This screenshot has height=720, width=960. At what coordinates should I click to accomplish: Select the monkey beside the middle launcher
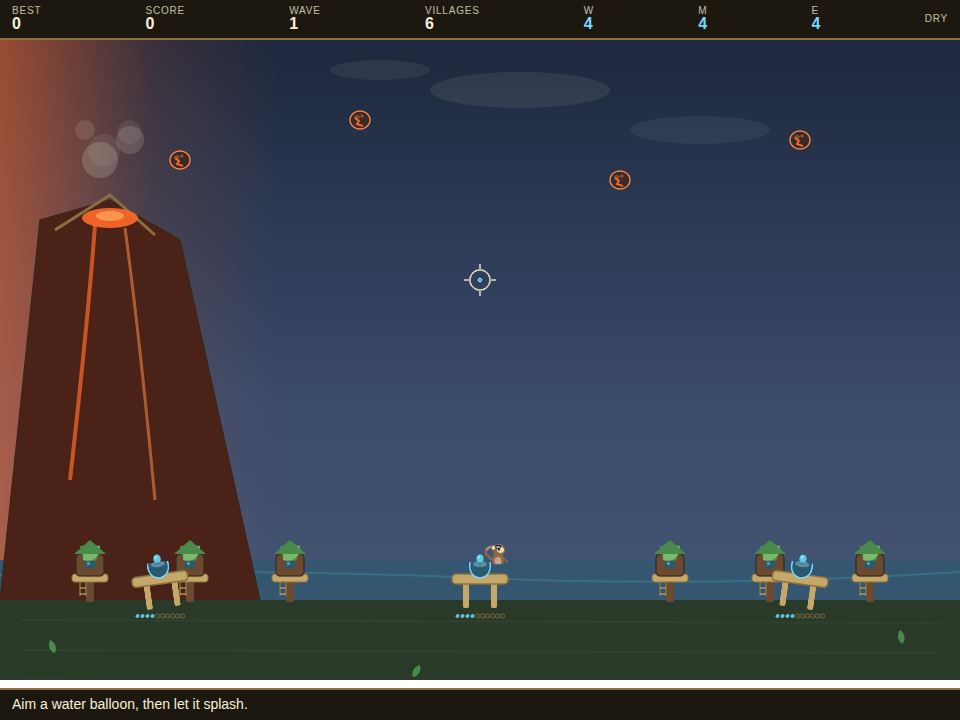(x=497, y=554)
